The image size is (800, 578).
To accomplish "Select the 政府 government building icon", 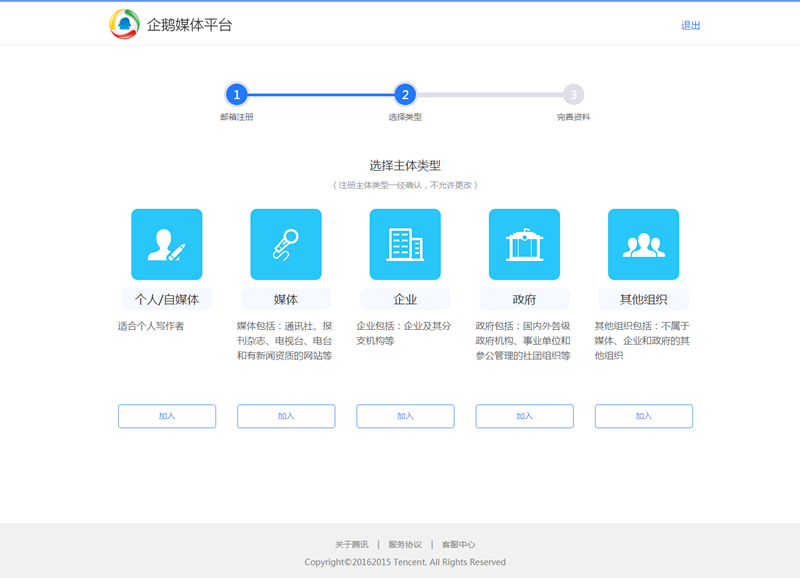I will point(523,243).
